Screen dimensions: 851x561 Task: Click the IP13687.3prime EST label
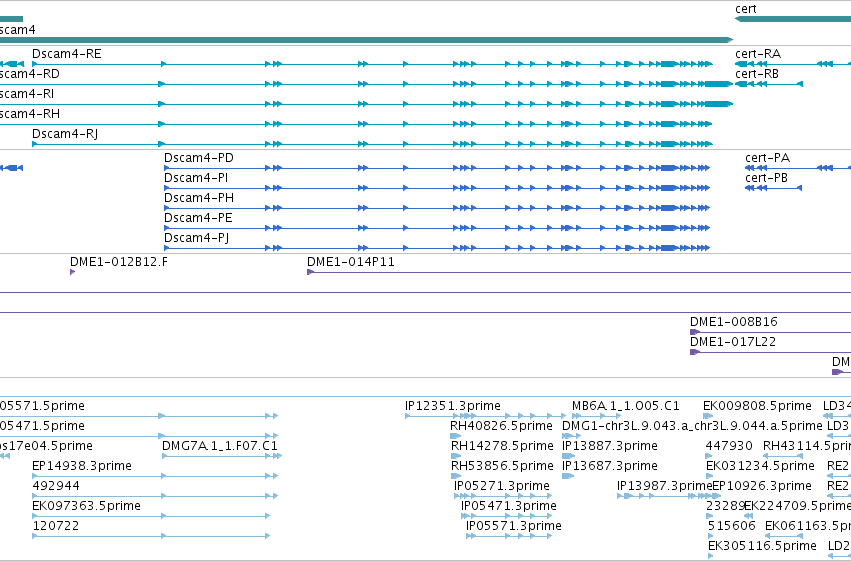pyautogui.click(x=610, y=466)
